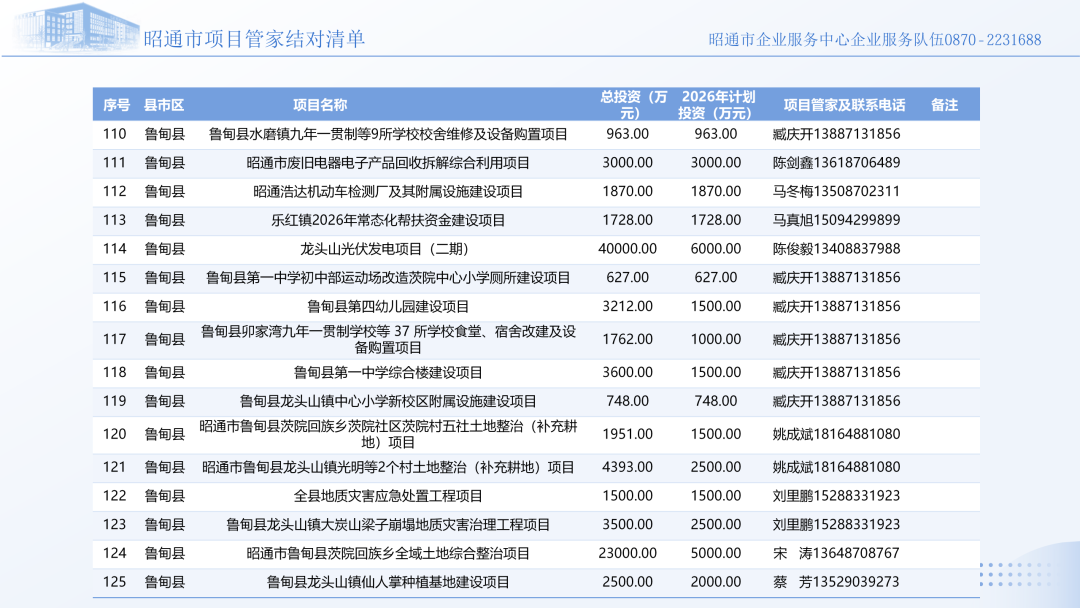Click planned investment 6000.00
This screenshot has width=1080, height=608.
(716, 249)
